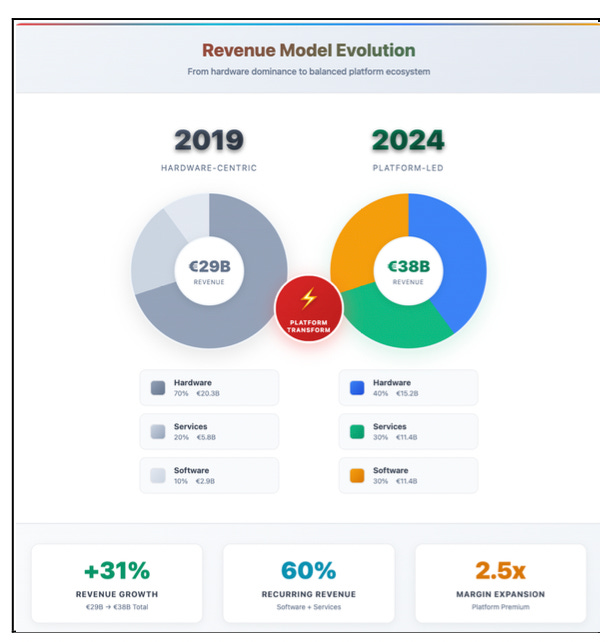Screen dimensions: 616x642
Task: Click the green 2024 Services legend swatch
Action: point(357,432)
